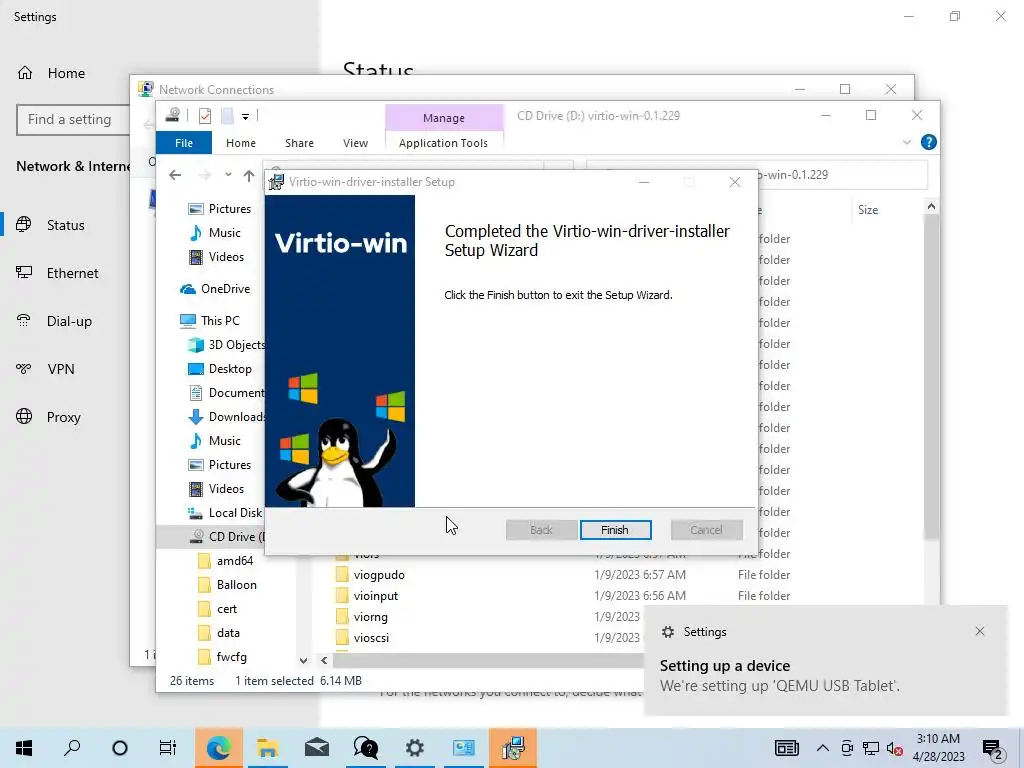Open the View ribbon tab
The width and height of the screenshot is (1024, 768).
coord(355,142)
